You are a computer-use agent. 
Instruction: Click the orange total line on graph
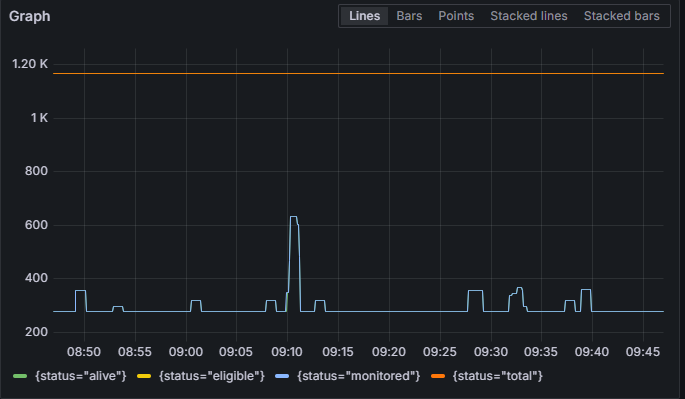(358, 73)
